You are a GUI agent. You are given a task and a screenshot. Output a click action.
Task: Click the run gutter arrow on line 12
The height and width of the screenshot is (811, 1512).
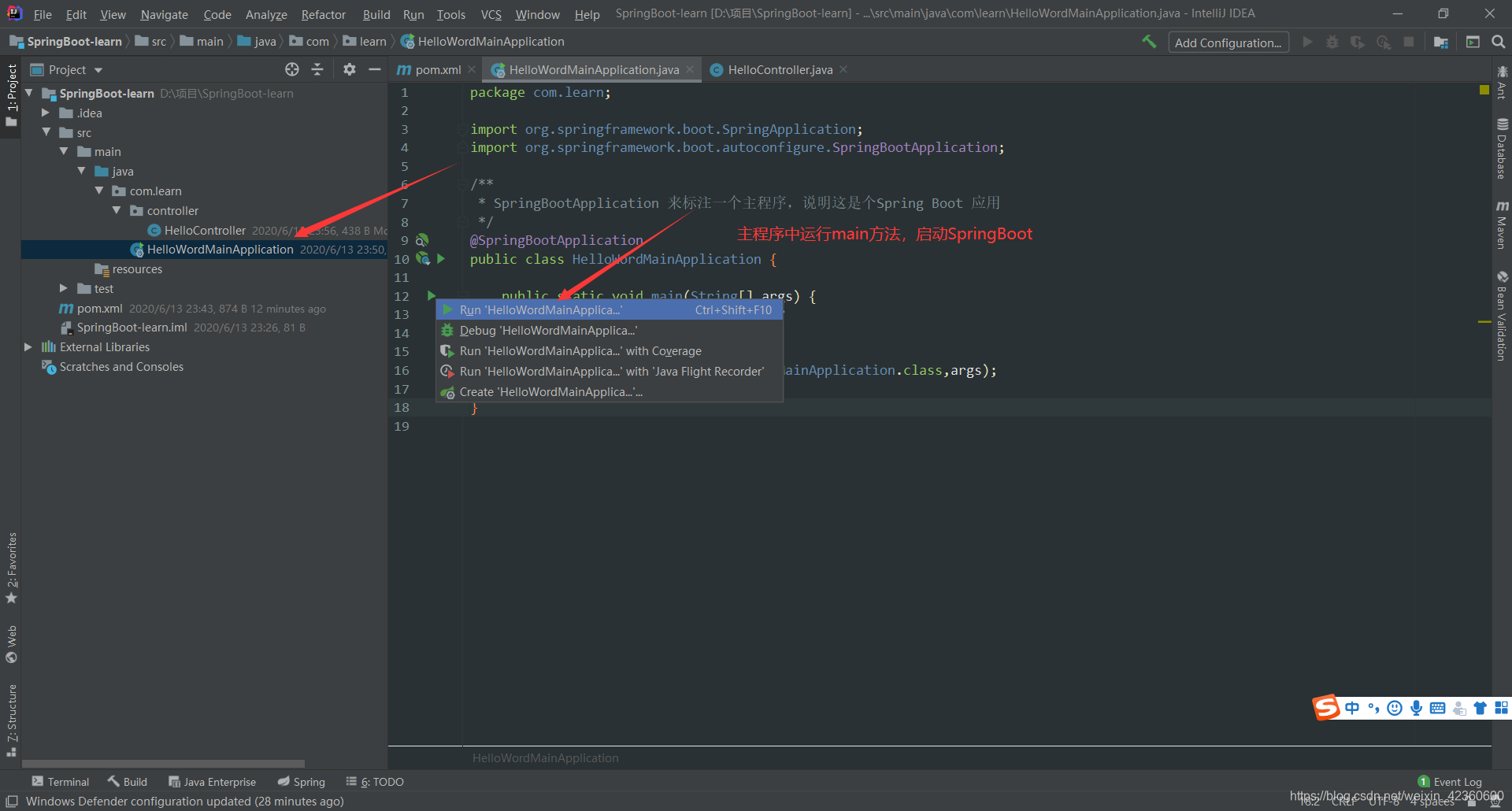432,295
